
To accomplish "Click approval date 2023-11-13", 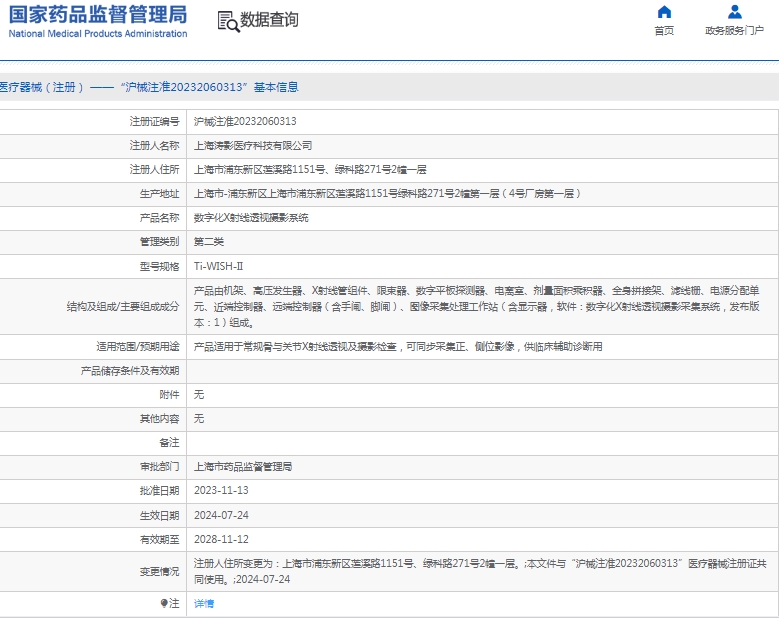I will 221,491.
